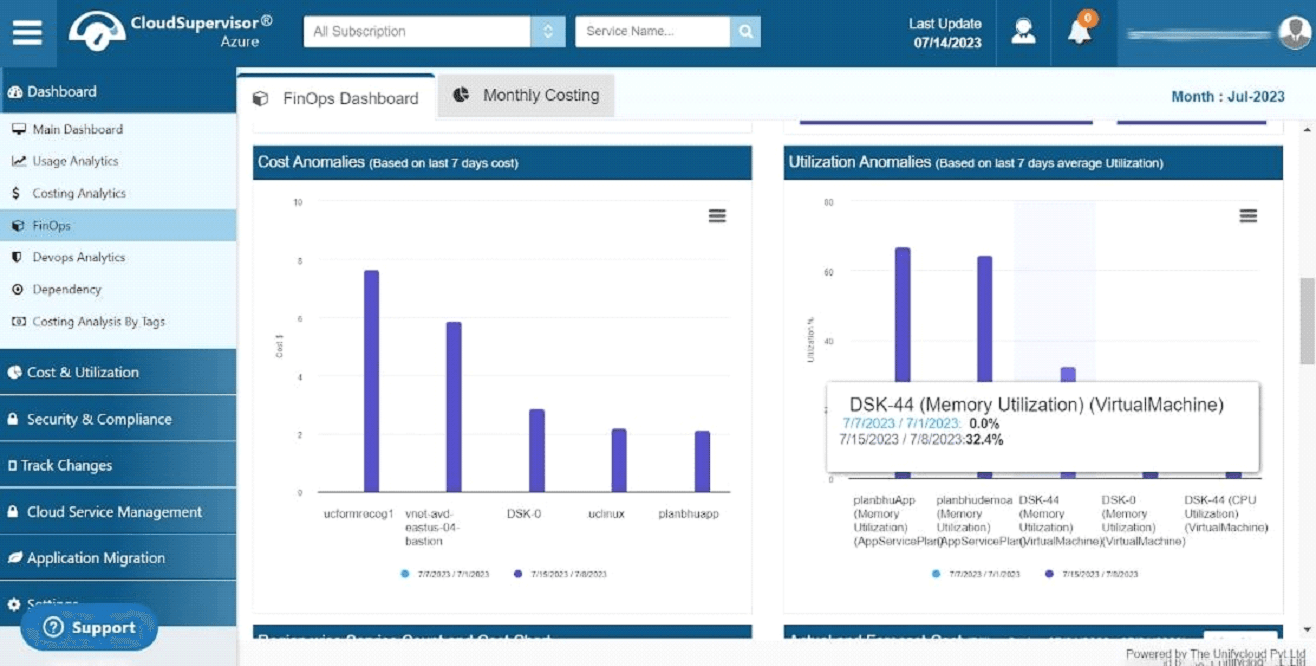This screenshot has width=1316, height=666.
Task: Switch to the FinOps Dashboard tab
Action: click(x=336, y=98)
